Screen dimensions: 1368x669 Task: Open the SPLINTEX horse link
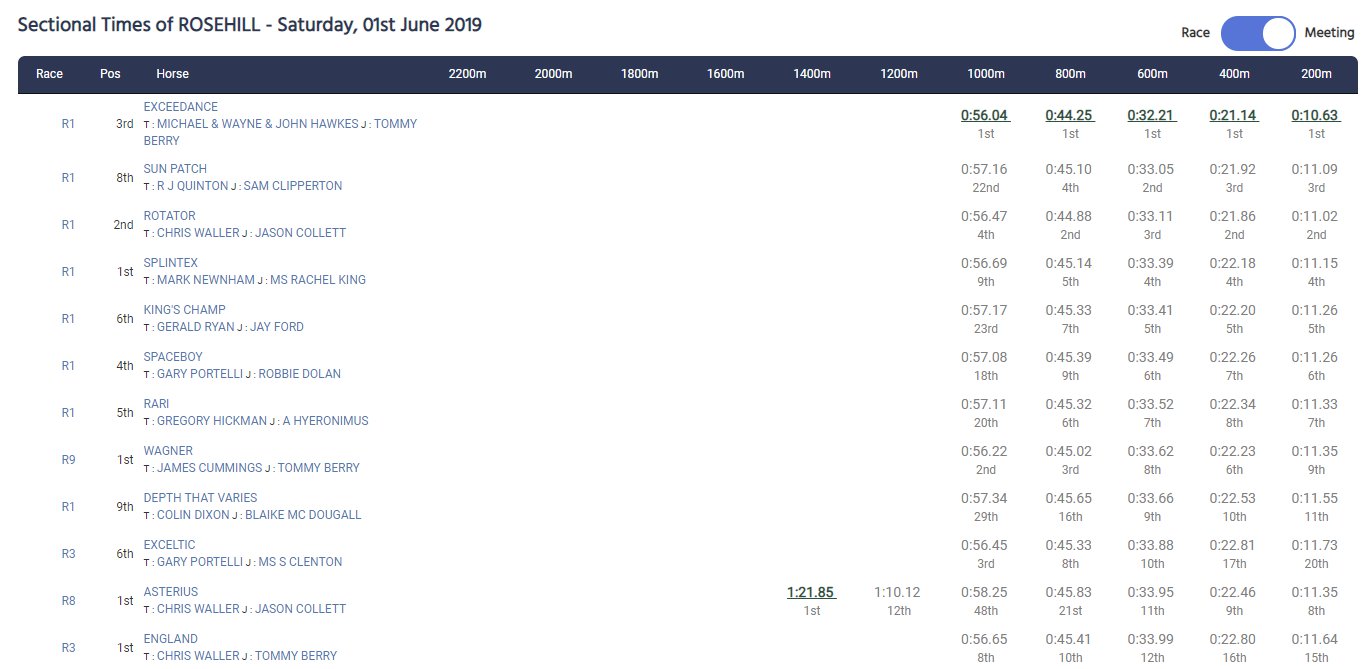pyautogui.click(x=171, y=263)
